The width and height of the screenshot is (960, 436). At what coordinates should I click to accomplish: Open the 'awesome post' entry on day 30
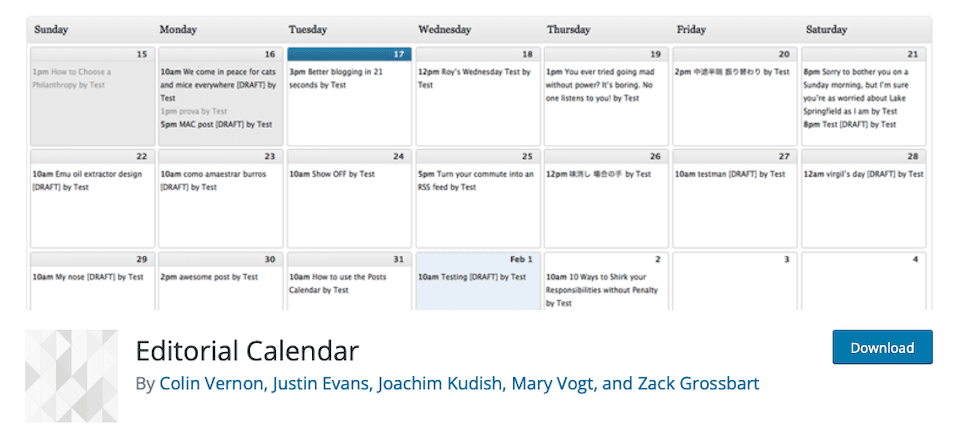(x=209, y=277)
